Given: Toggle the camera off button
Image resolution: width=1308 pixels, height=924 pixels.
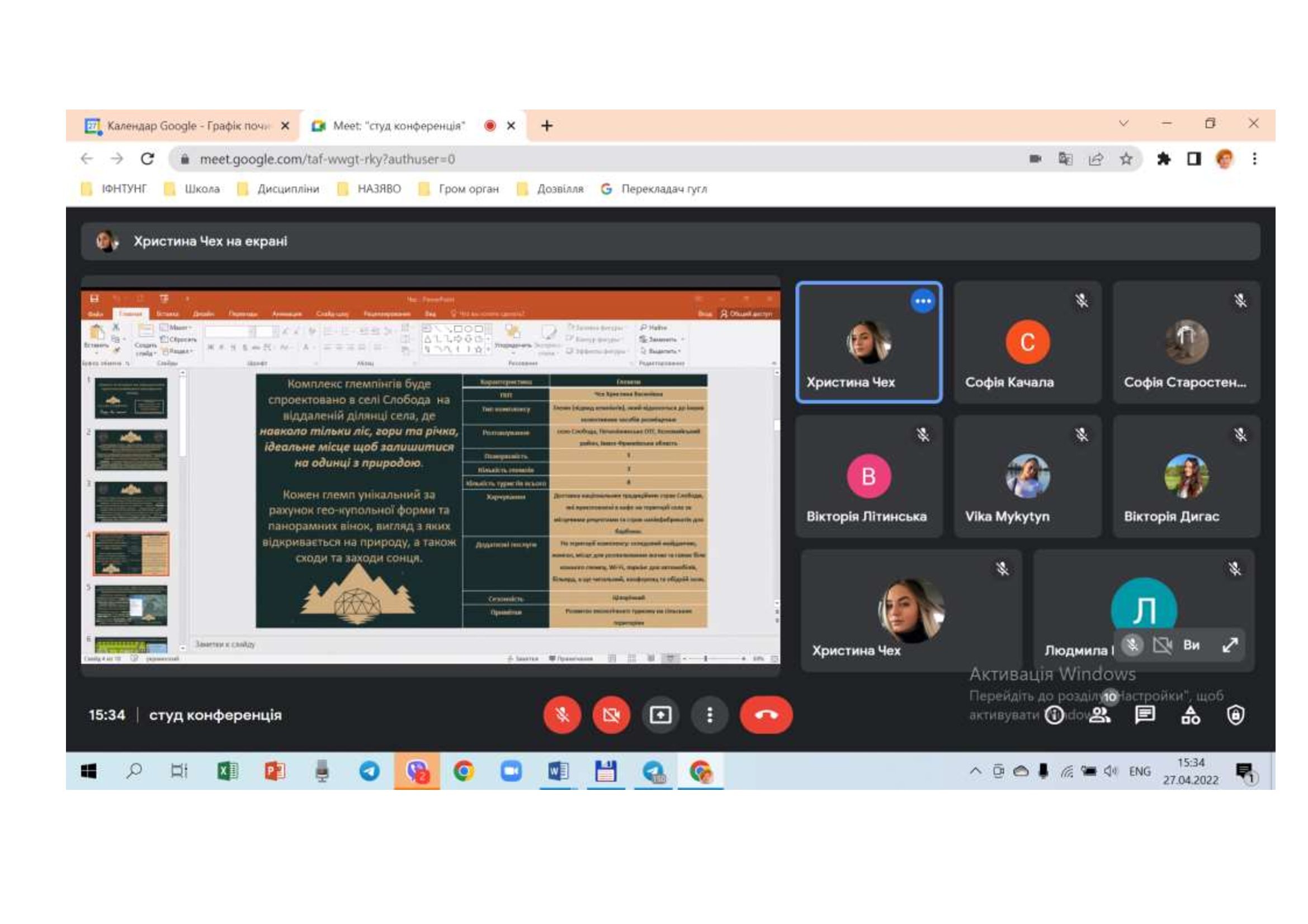Looking at the screenshot, I should point(611,714).
